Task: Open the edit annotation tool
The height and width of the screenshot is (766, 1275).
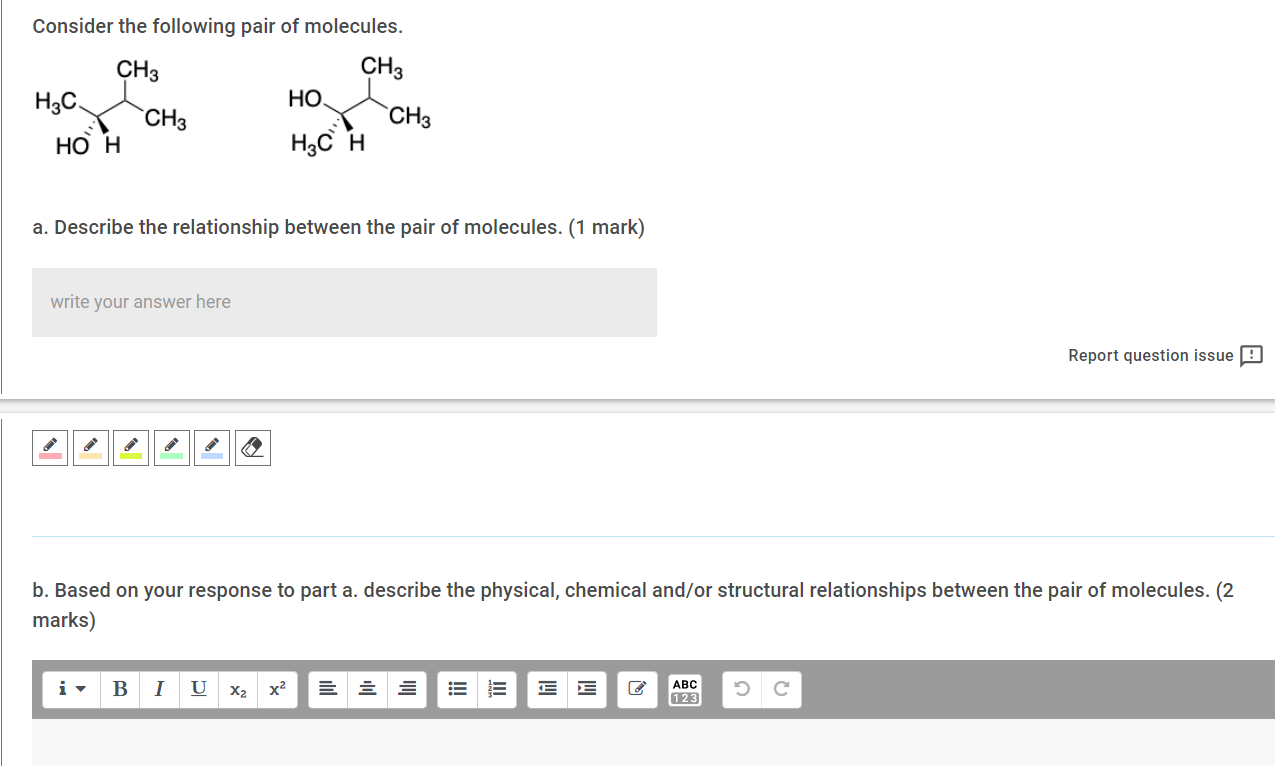Action: [637, 689]
